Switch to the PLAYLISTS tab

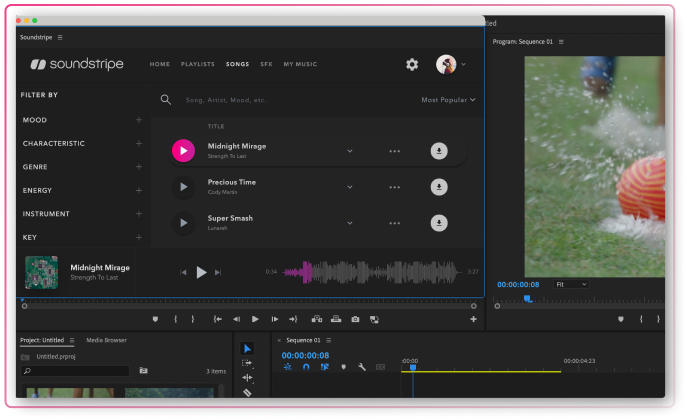[198, 64]
